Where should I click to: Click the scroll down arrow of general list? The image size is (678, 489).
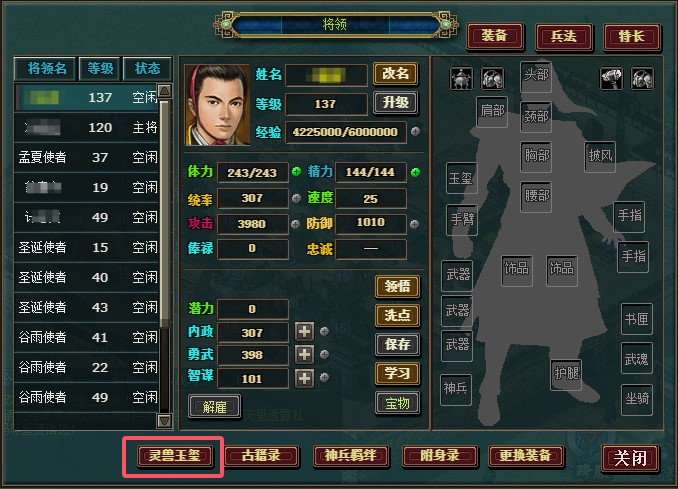pos(165,421)
